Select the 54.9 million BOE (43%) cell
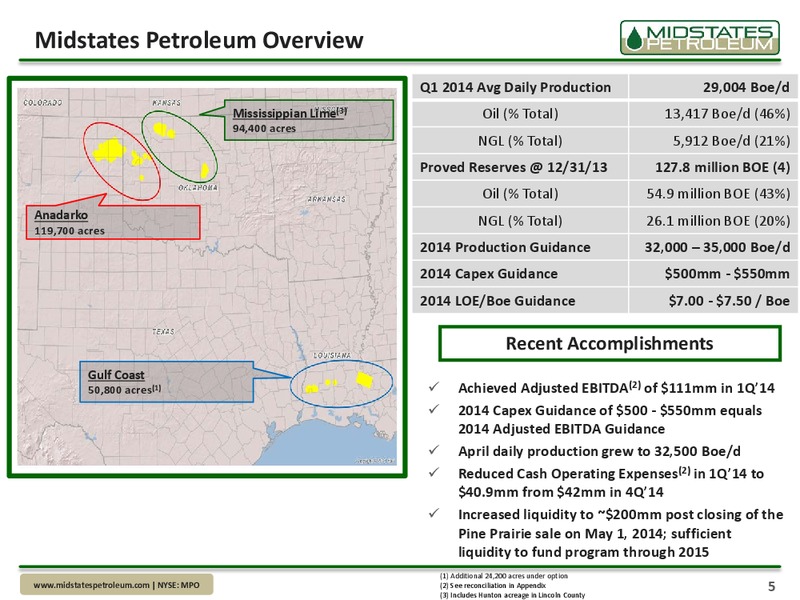This screenshot has width=800, height=600. [713, 194]
